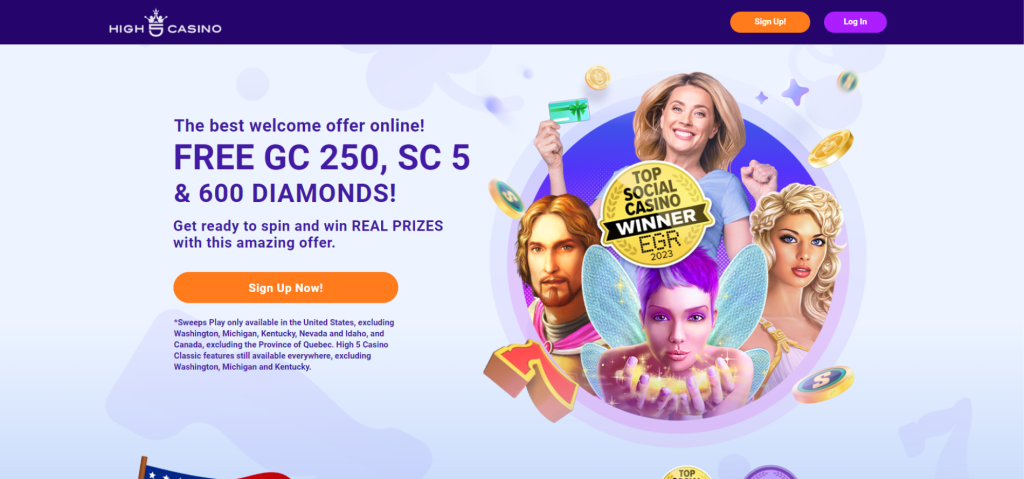Click the teal S coin left of circle

tap(507, 198)
